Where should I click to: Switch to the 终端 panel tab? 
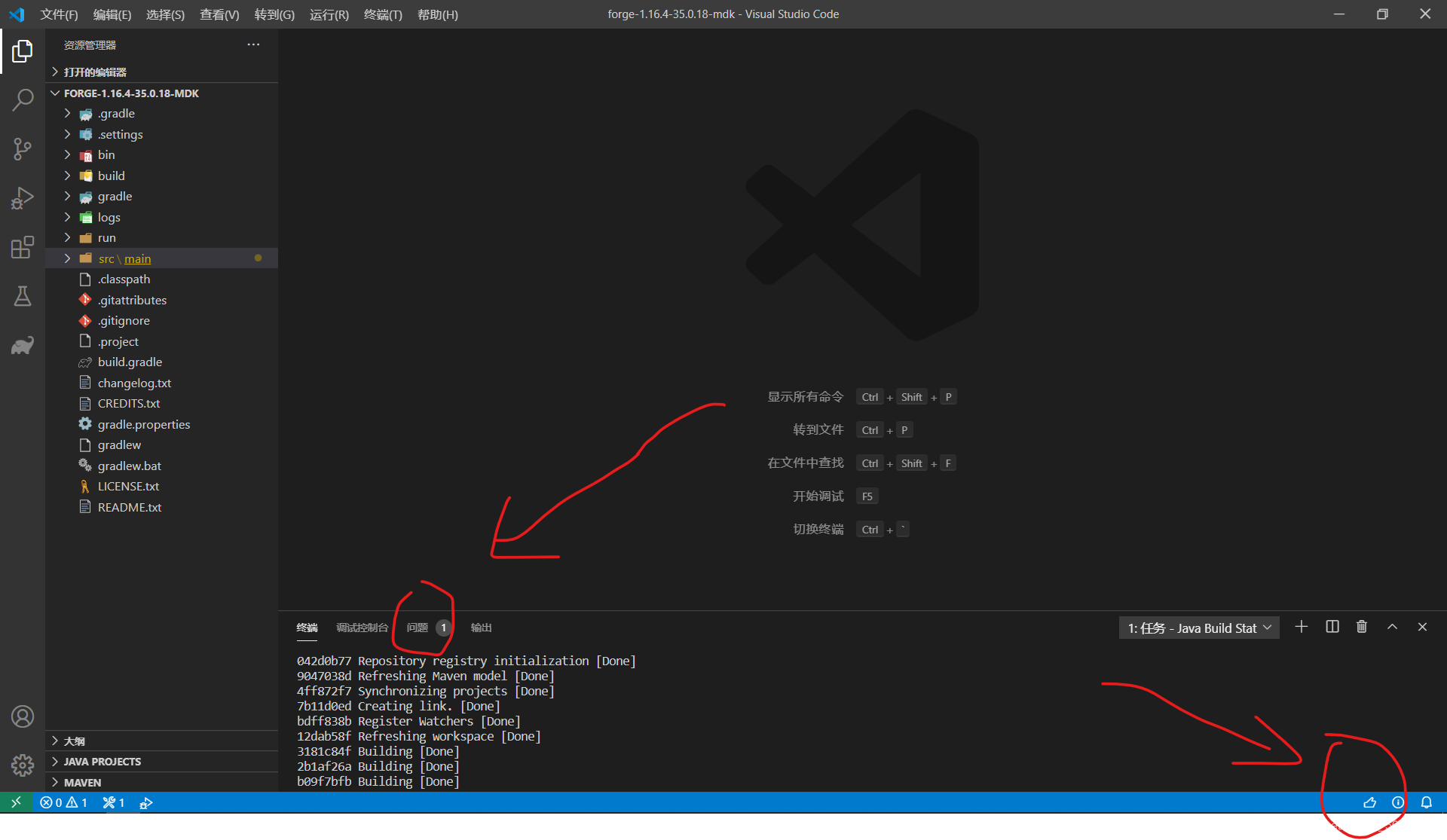[x=307, y=628]
